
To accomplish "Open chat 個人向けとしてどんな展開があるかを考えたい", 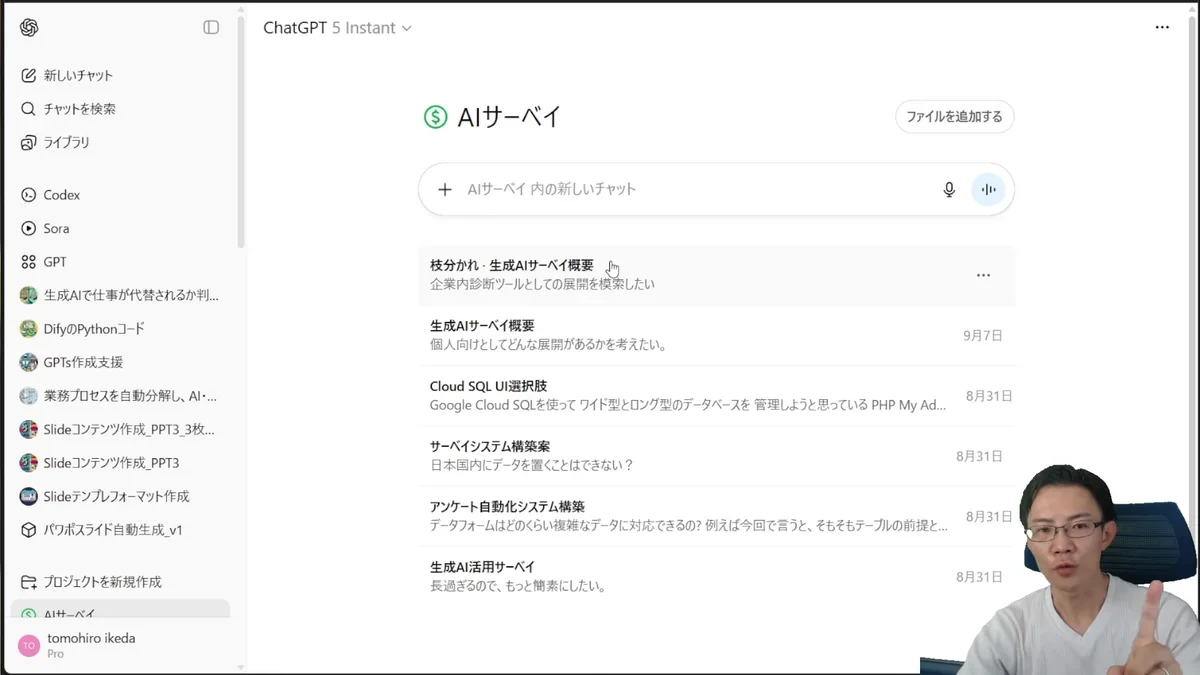I will 716,335.
